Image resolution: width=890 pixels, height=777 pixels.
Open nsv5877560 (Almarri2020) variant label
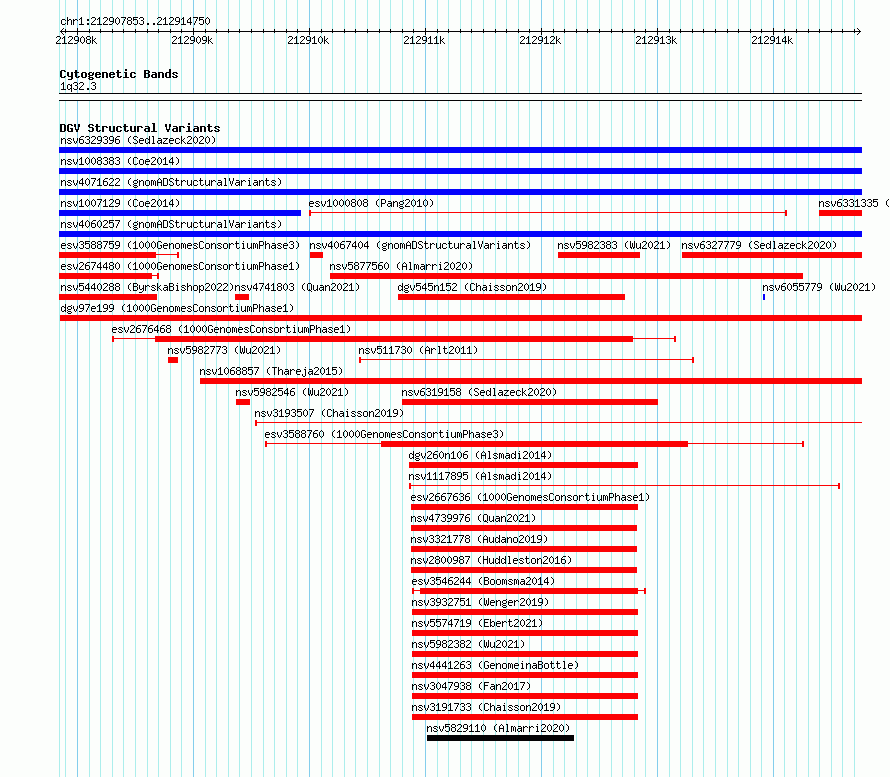(401, 266)
